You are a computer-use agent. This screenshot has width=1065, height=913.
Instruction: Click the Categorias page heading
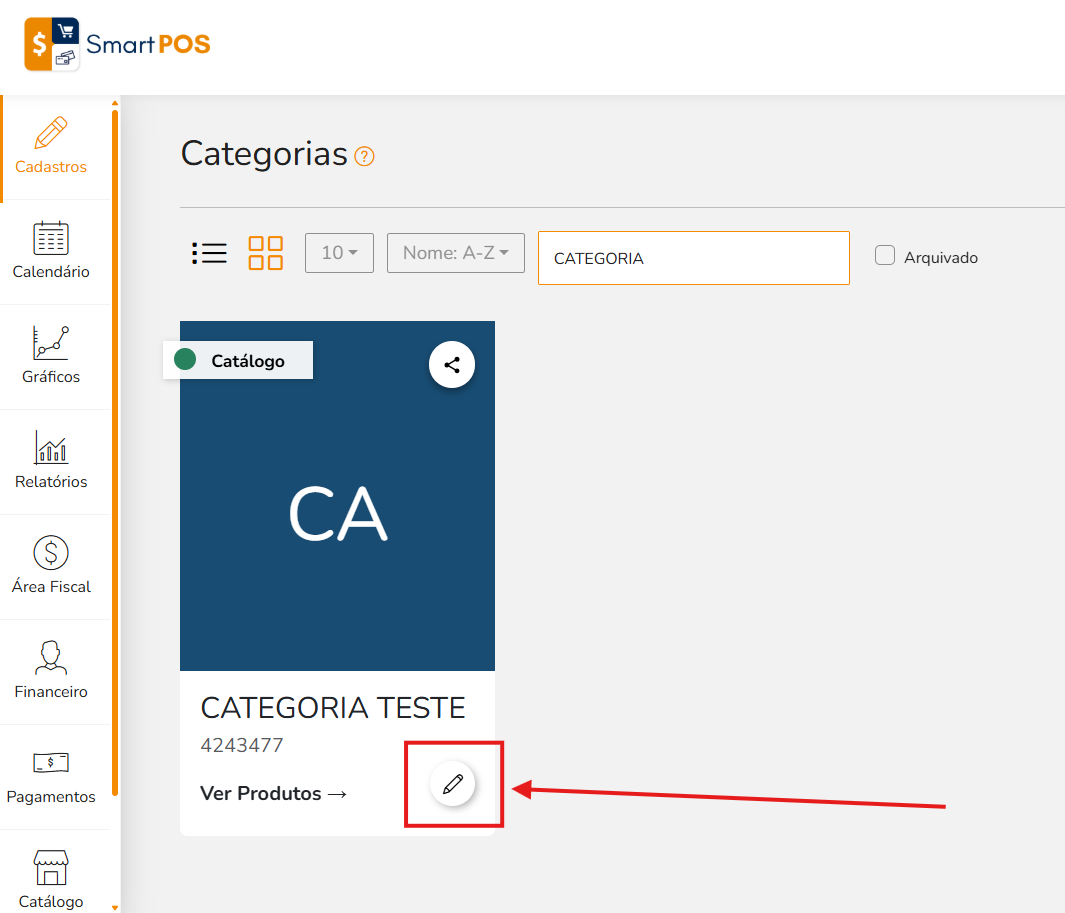tap(264, 154)
